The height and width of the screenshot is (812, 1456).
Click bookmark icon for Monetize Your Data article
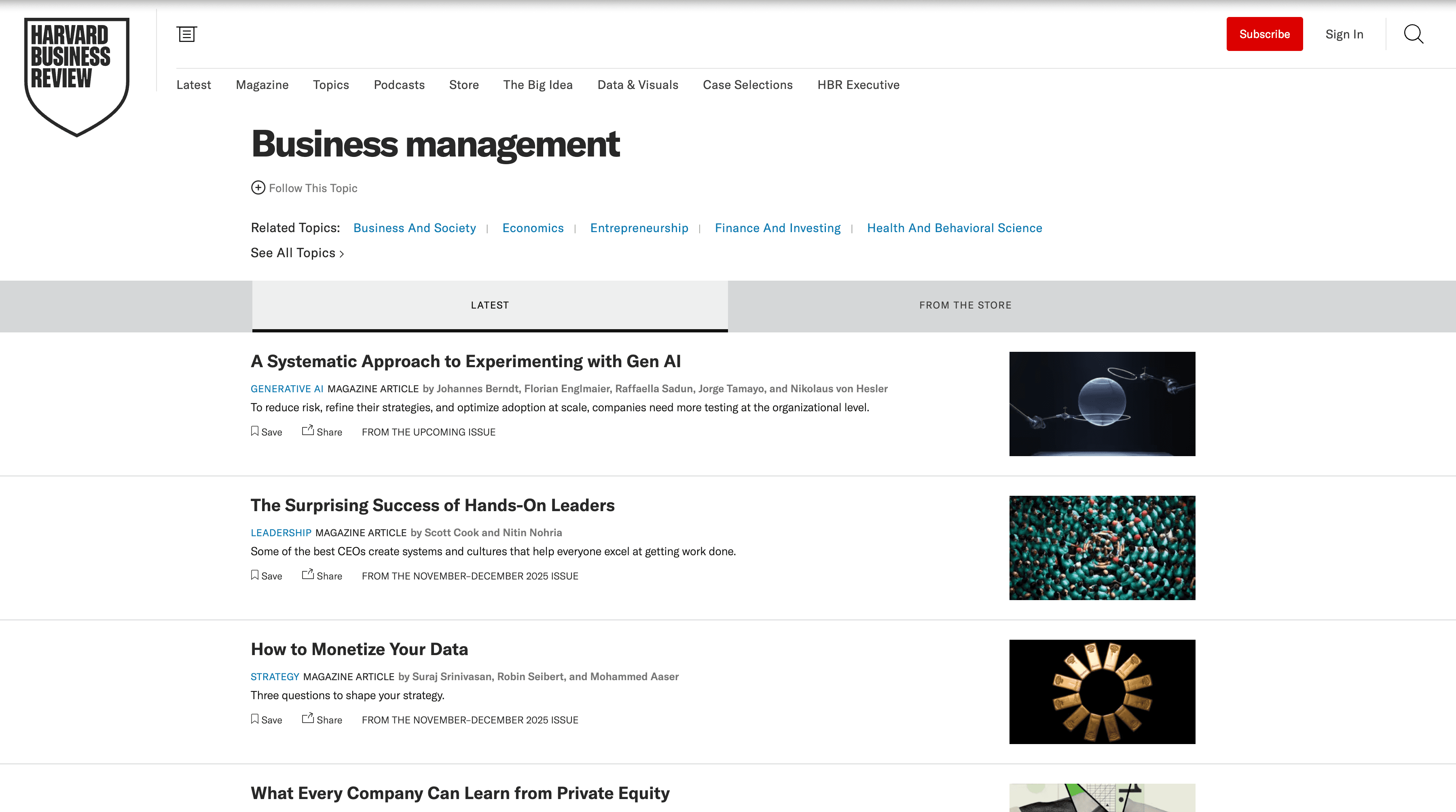[x=255, y=719]
